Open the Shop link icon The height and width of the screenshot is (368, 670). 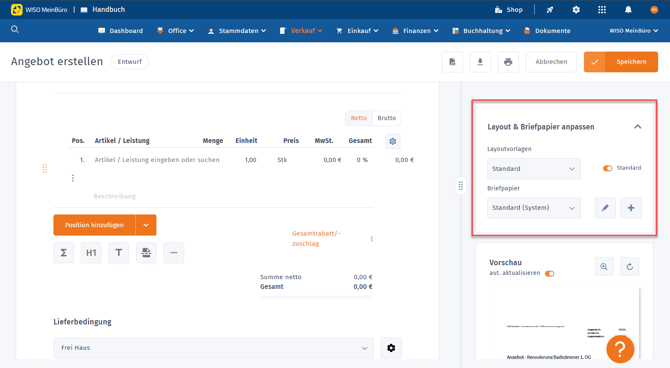pyautogui.click(x=498, y=9)
